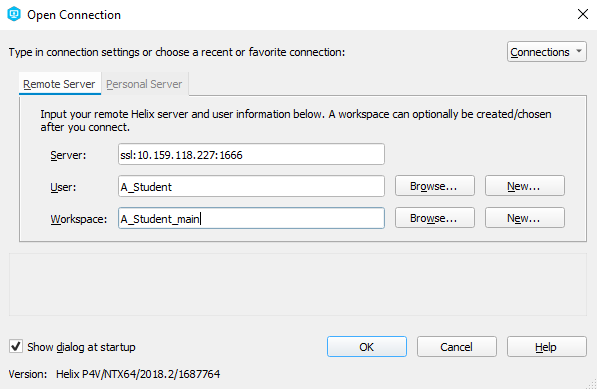Click the Workspace label text
The width and height of the screenshot is (597, 389).
pos(79,219)
